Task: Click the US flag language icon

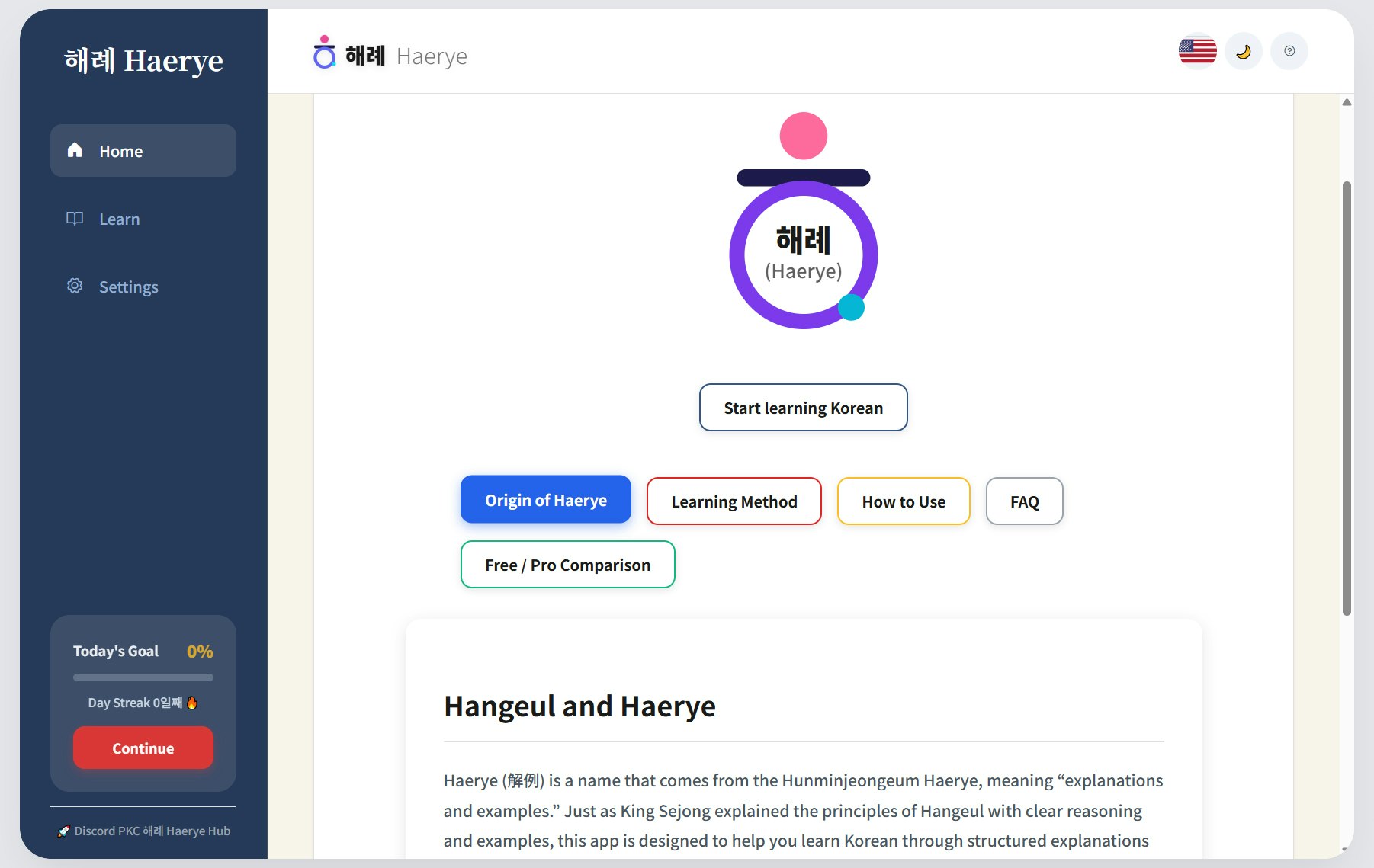Action: coord(1196,50)
